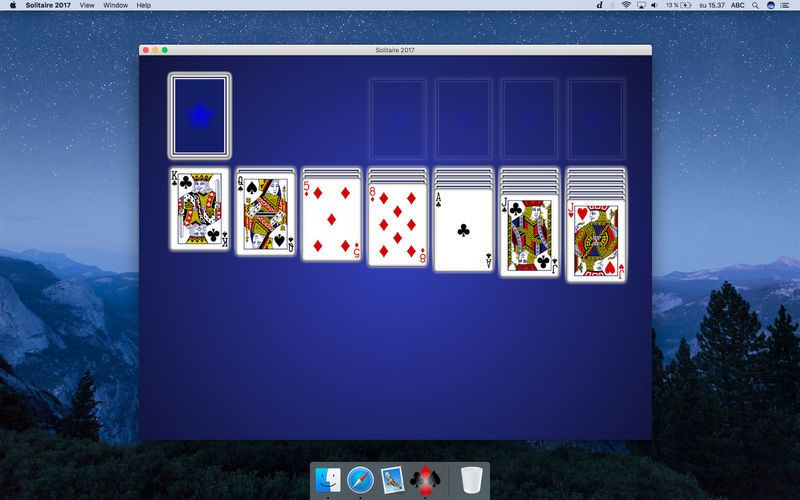This screenshot has height=500, width=800.
Task: Minimize the Solitaire 2017 window
Action: click(x=155, y=50)
